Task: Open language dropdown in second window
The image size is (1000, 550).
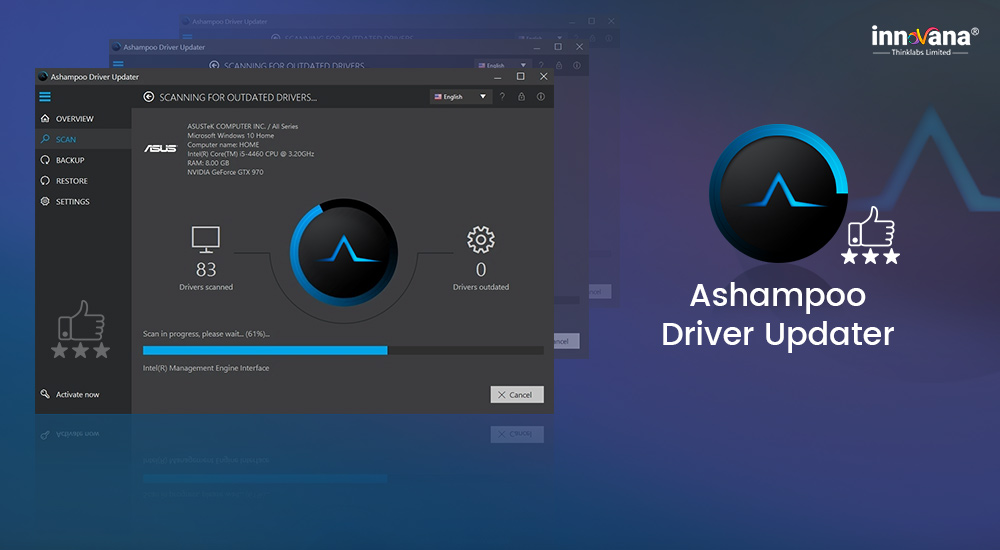Action: (x=502, y=65)
